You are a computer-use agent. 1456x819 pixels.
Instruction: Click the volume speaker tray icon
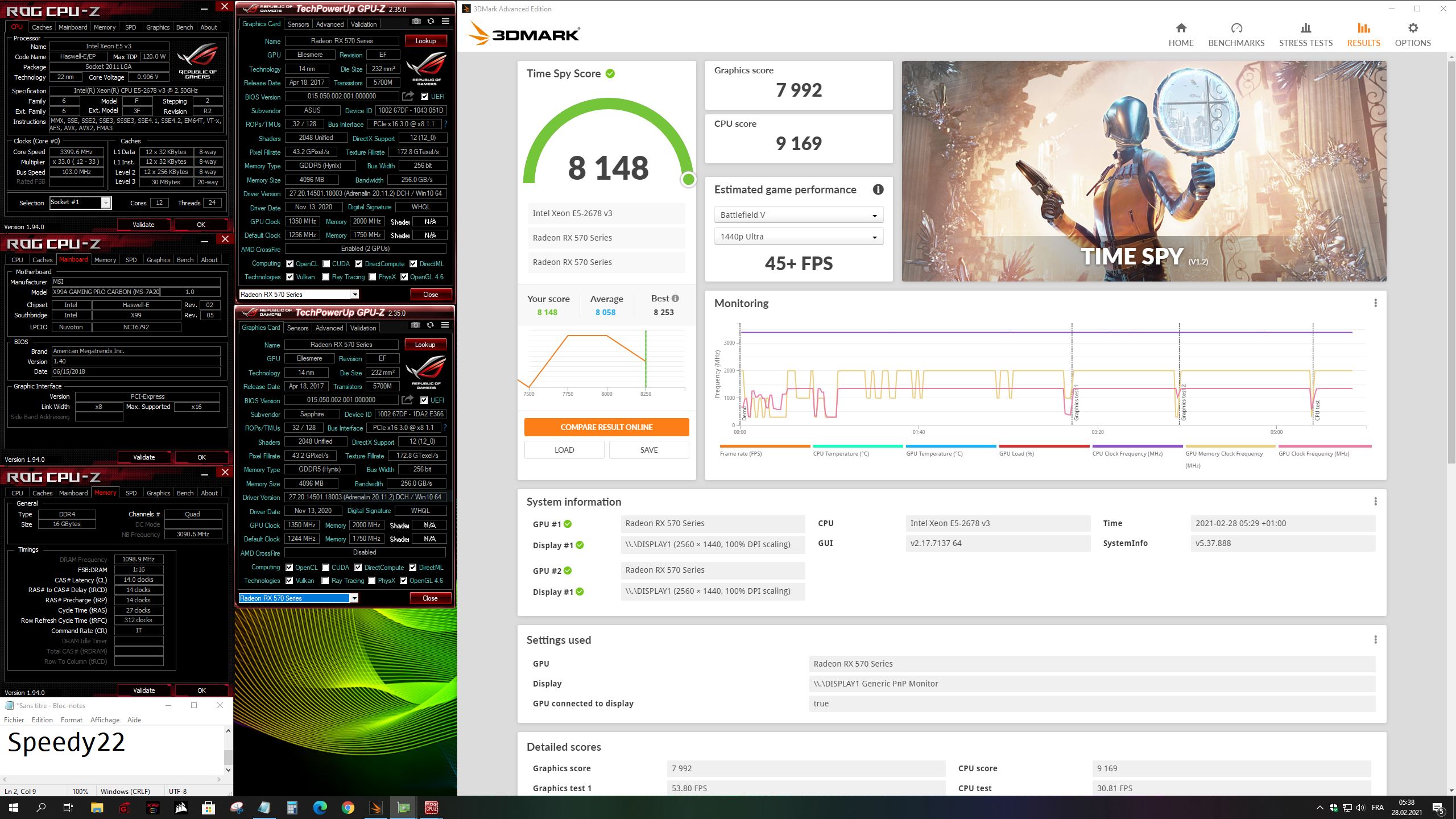click(1360, 808)
